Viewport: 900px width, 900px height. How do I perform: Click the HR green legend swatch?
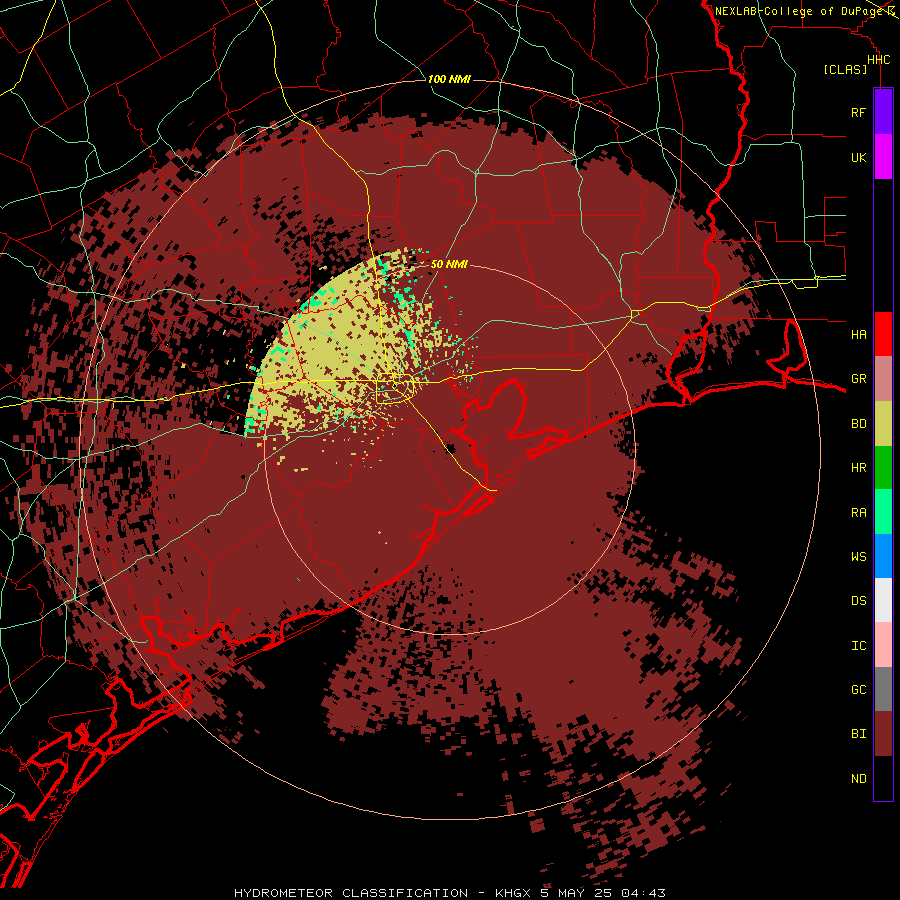883,468
